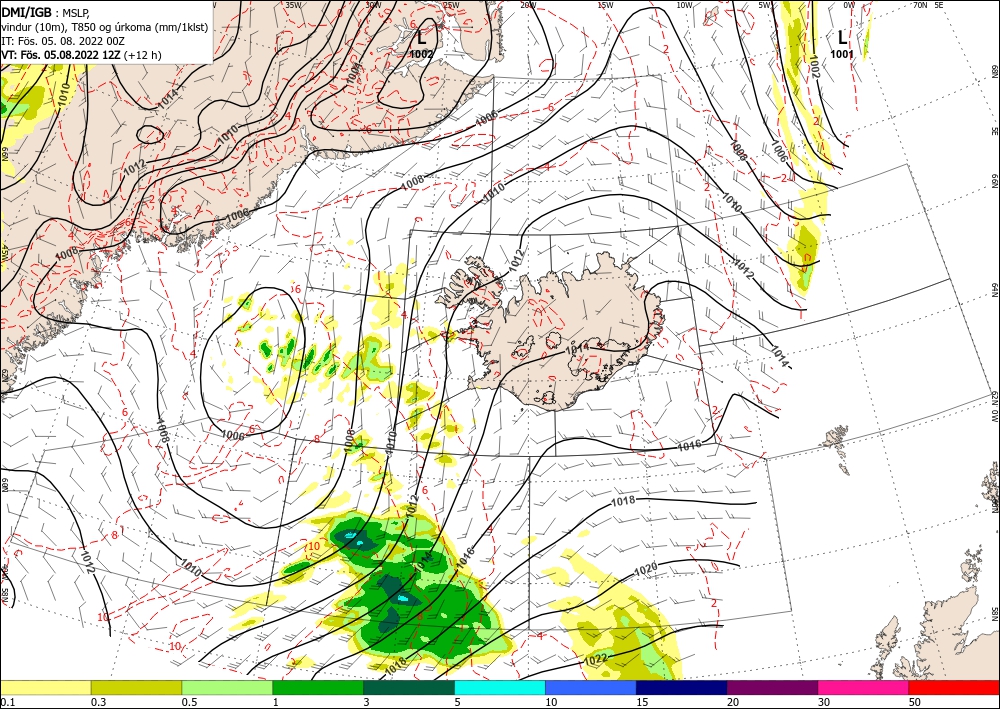Click the '15W' longitude label
Screen dimensions: 1000x709
(x=605, y=5)
